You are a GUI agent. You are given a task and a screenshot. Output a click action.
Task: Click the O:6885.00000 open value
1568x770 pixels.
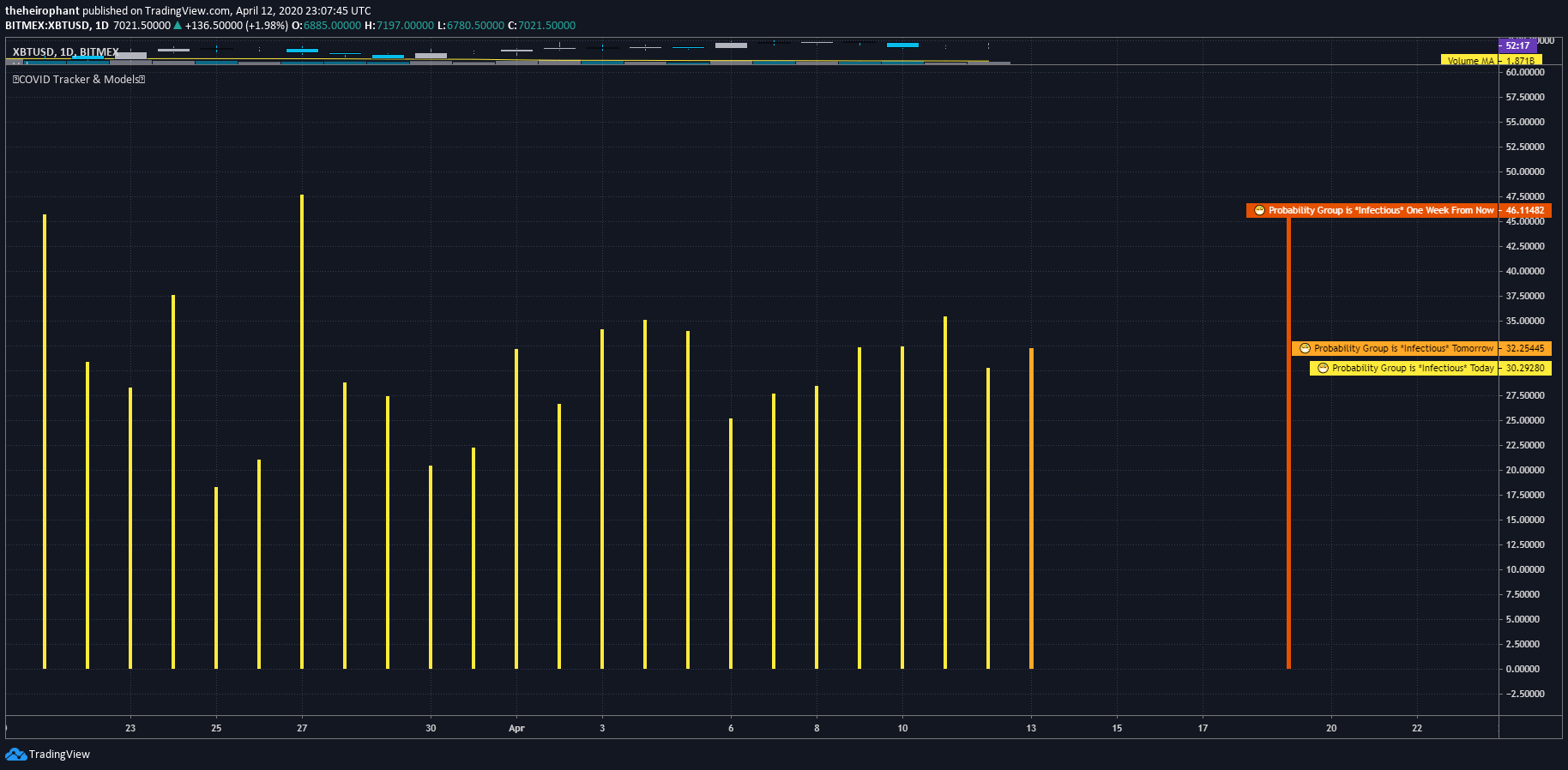(x=327, y=26)
